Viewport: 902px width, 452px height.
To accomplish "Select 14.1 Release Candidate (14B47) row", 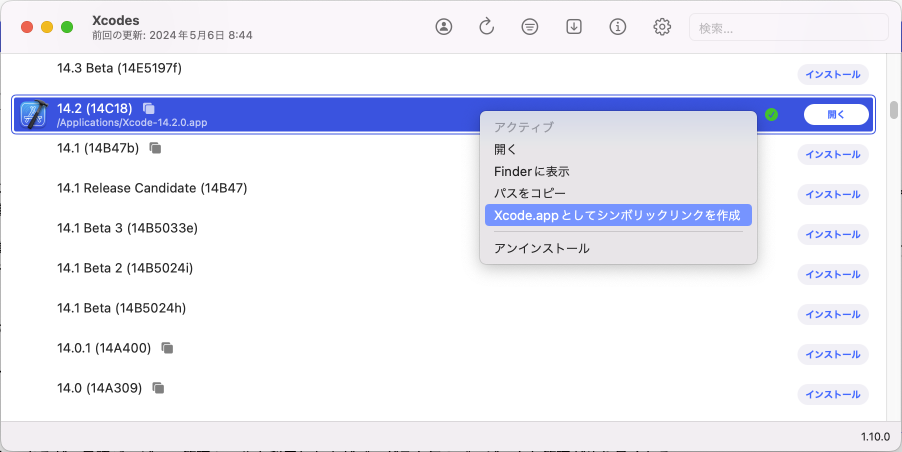I will (x=152, y=188).
